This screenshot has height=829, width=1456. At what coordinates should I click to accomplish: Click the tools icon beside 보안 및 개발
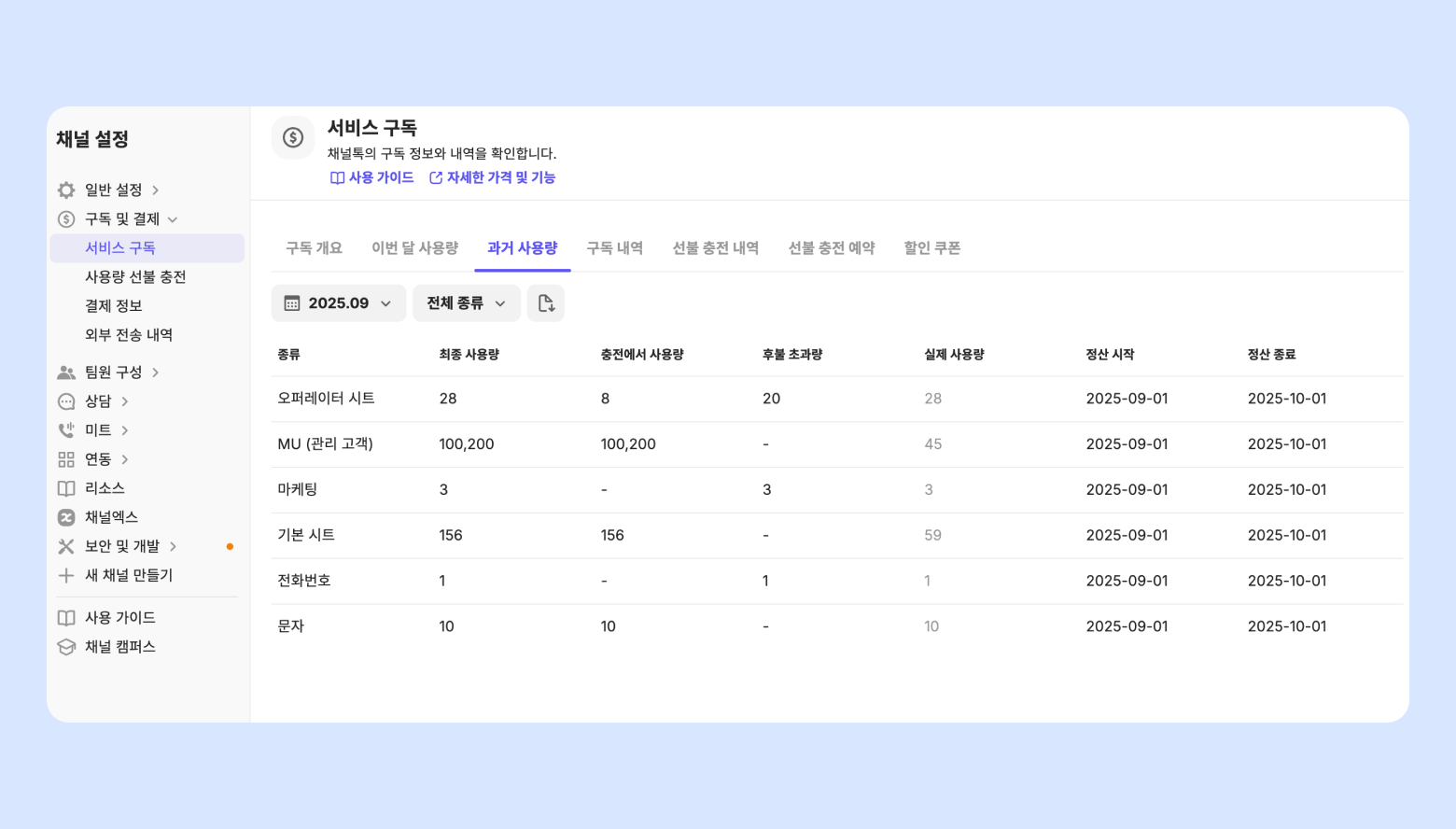(66, 546)
